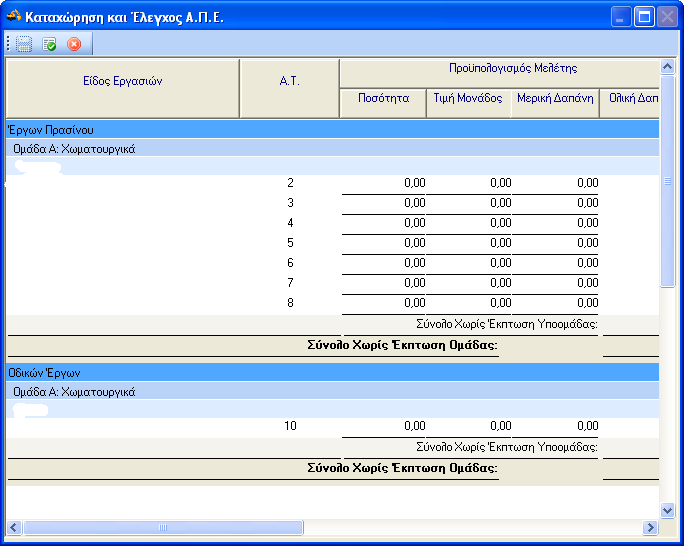Click the Μερική Δαπάνη cell in row 10

point(555,426)
